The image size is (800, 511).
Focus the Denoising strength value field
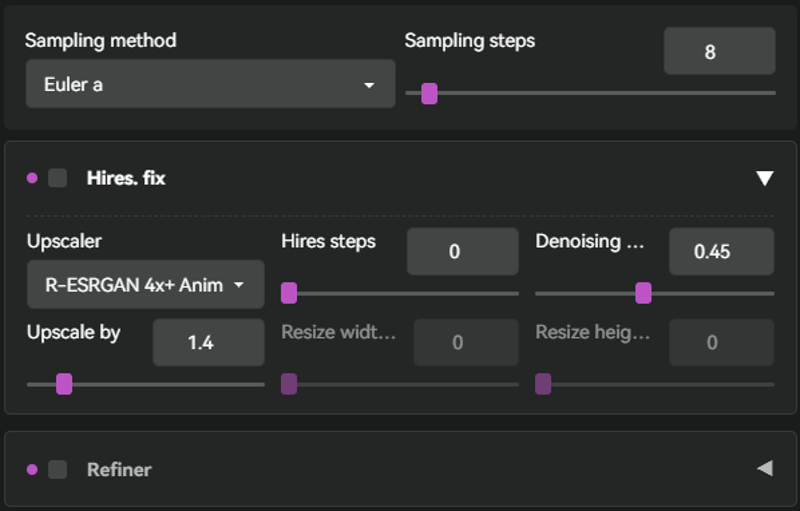(x=721, y=251)
